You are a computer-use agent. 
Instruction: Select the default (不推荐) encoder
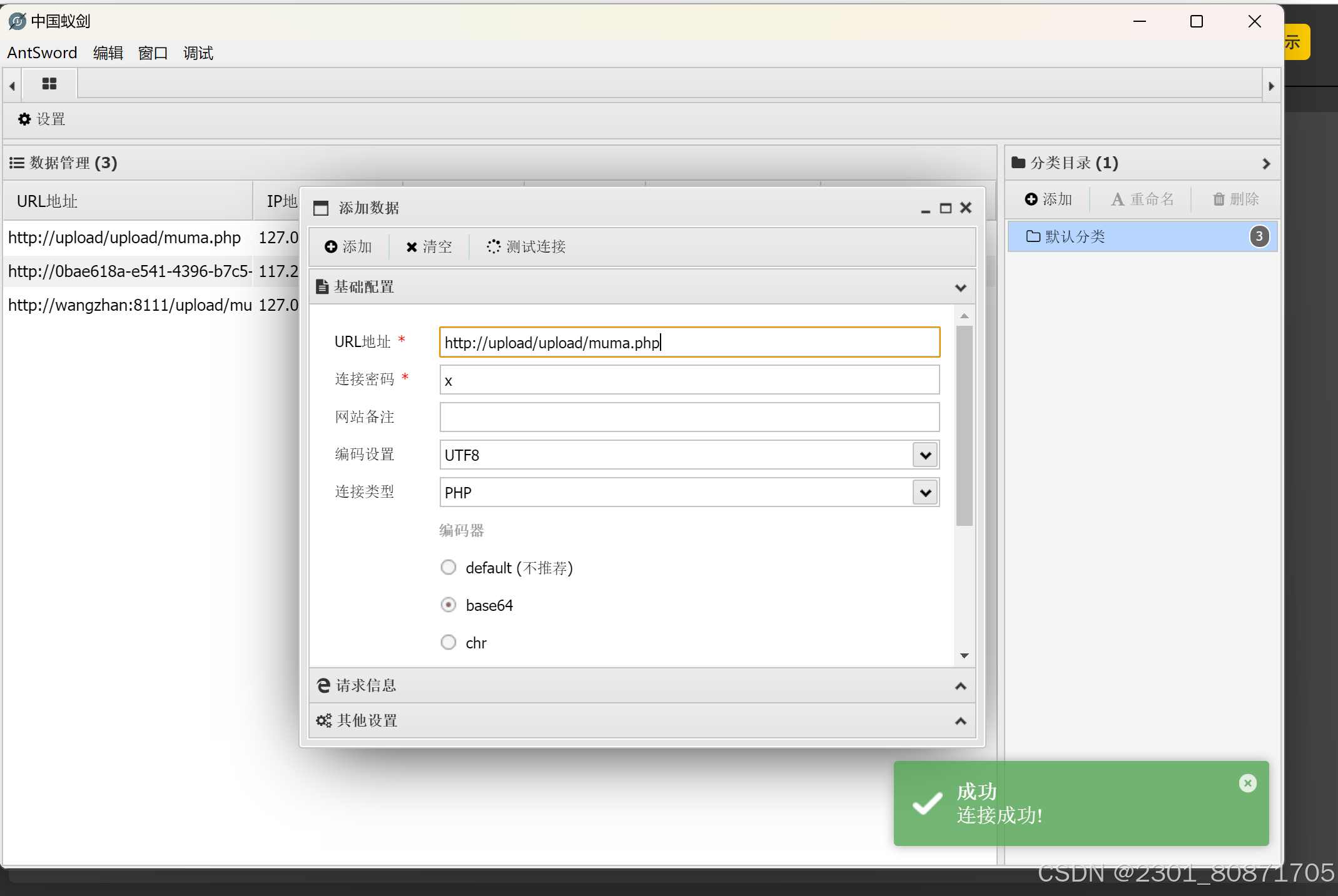(x=449, y=567)
